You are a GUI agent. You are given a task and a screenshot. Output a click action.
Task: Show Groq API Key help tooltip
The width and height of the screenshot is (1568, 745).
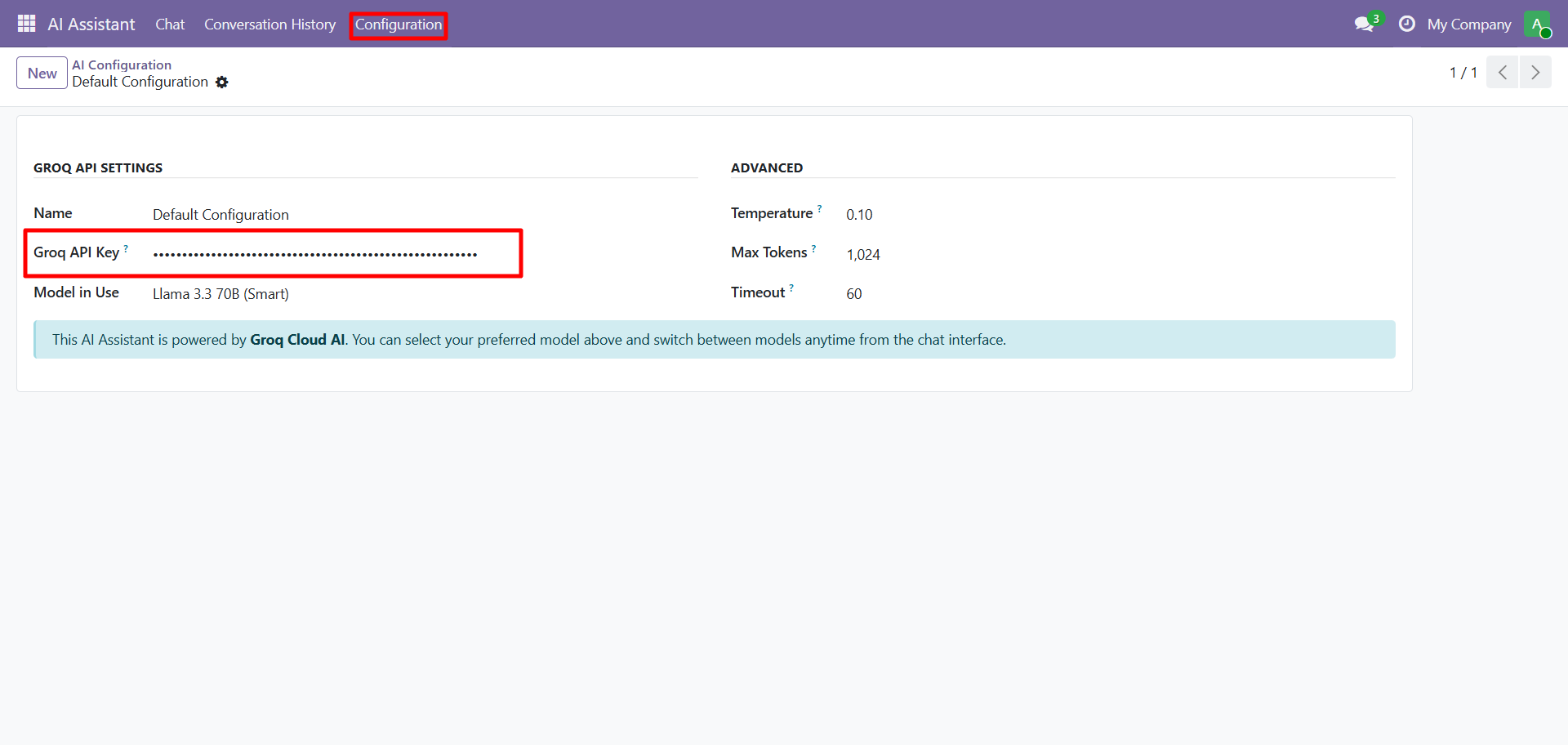126,248
